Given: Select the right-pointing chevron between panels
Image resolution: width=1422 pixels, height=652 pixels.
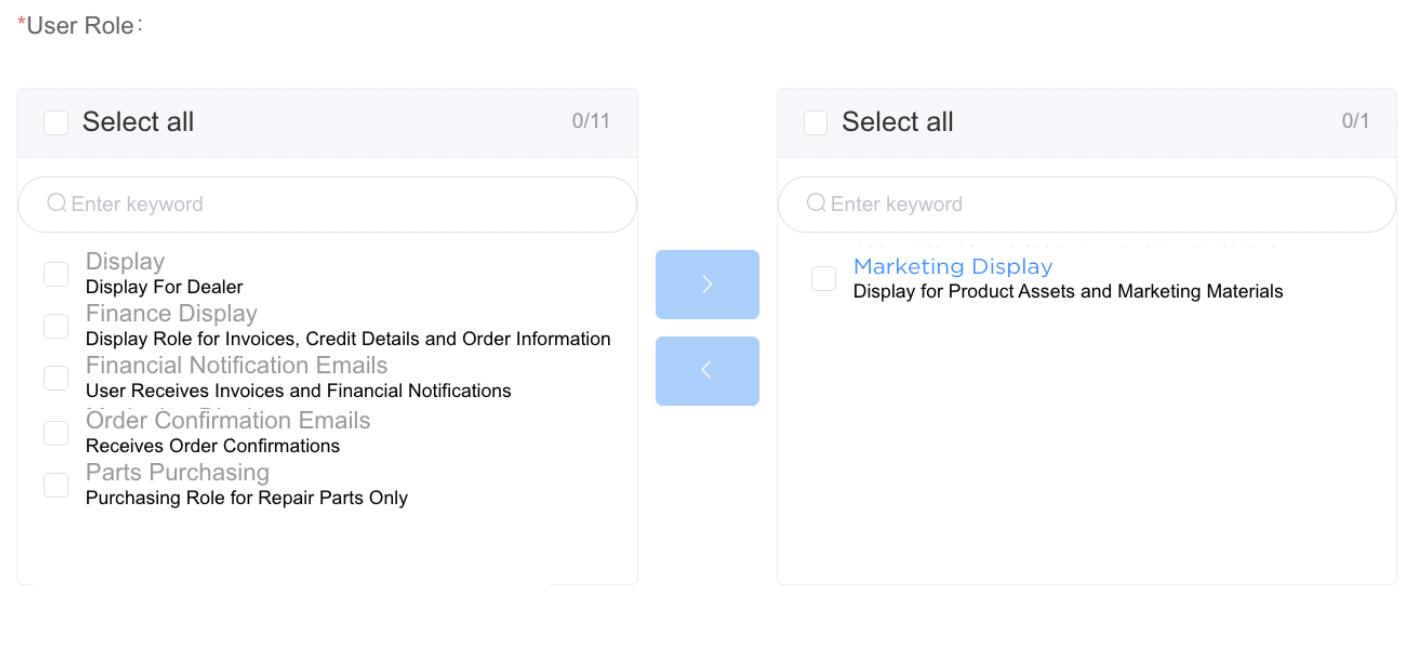Looking at the screenshot, I should coord(707,284).
